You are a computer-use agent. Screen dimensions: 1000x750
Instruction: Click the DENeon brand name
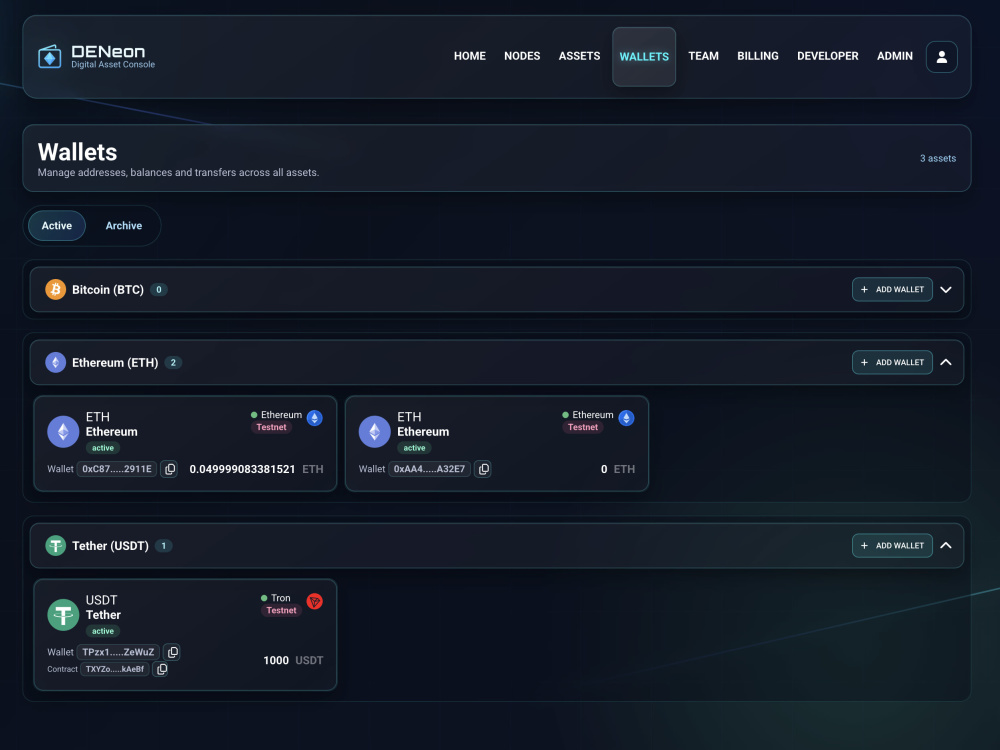click(108, 52)
